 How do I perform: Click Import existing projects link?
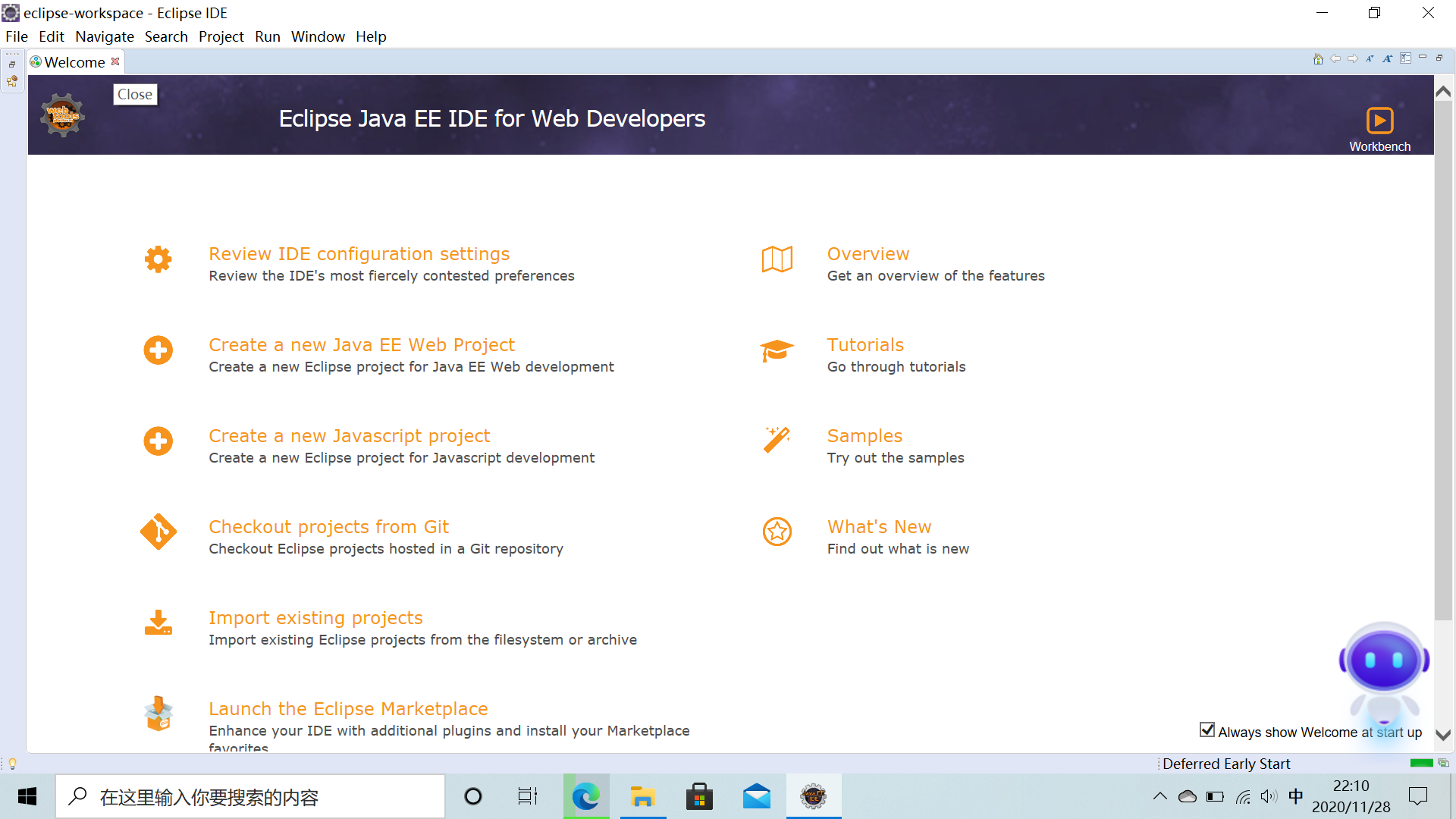tap(315, 618)
